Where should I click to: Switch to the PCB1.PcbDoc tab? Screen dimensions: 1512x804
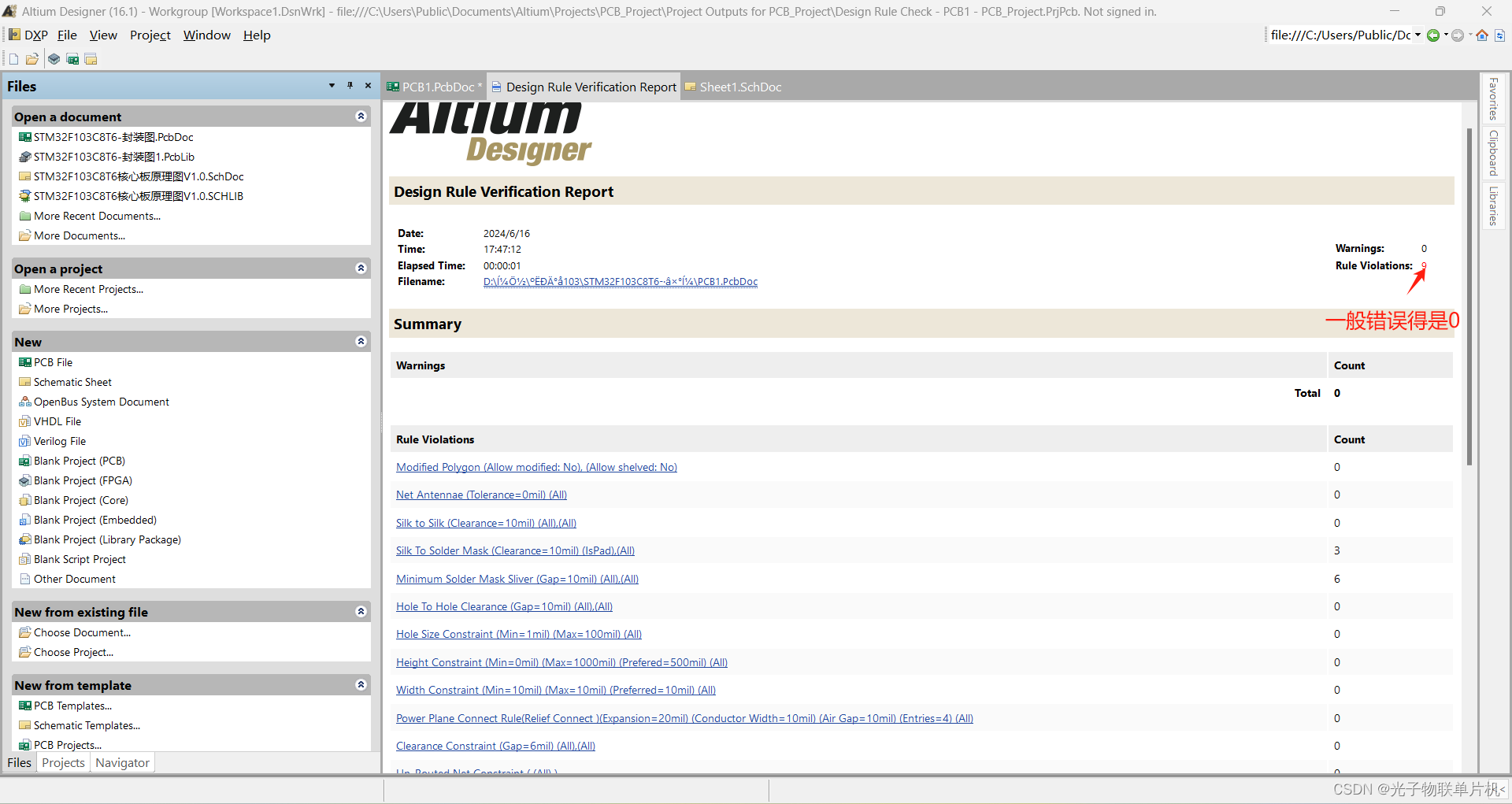click(x=434, y=87)
